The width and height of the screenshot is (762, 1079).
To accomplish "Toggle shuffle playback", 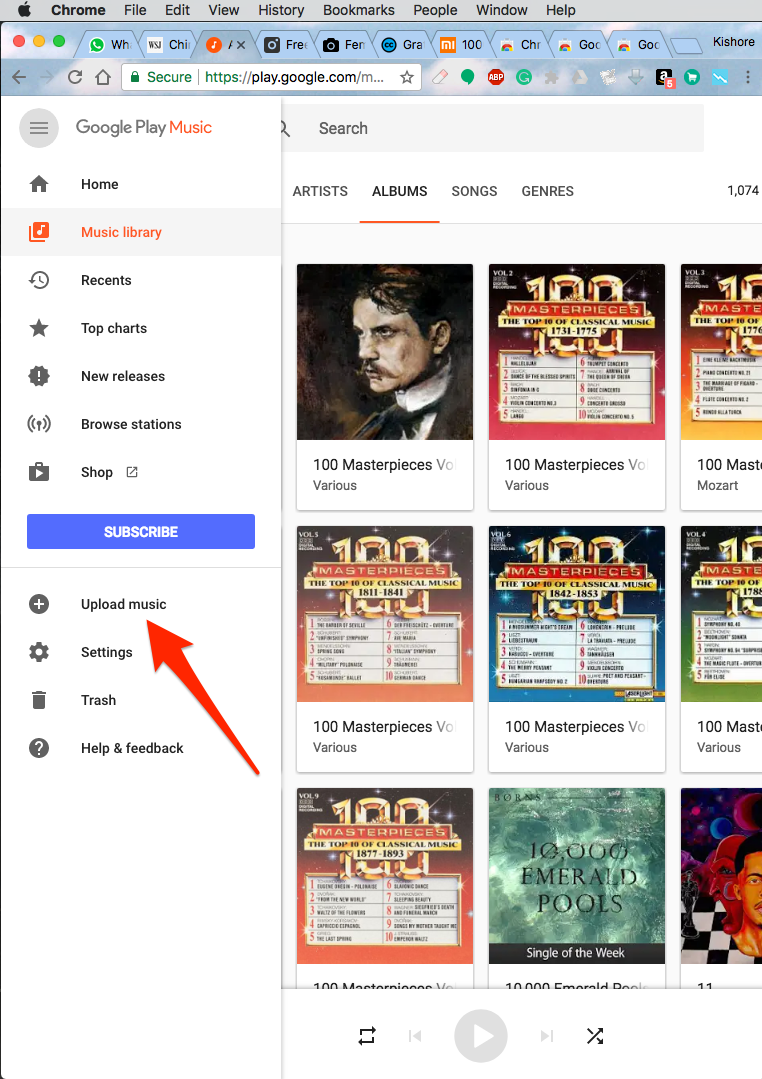I will tap(595, 1036).
